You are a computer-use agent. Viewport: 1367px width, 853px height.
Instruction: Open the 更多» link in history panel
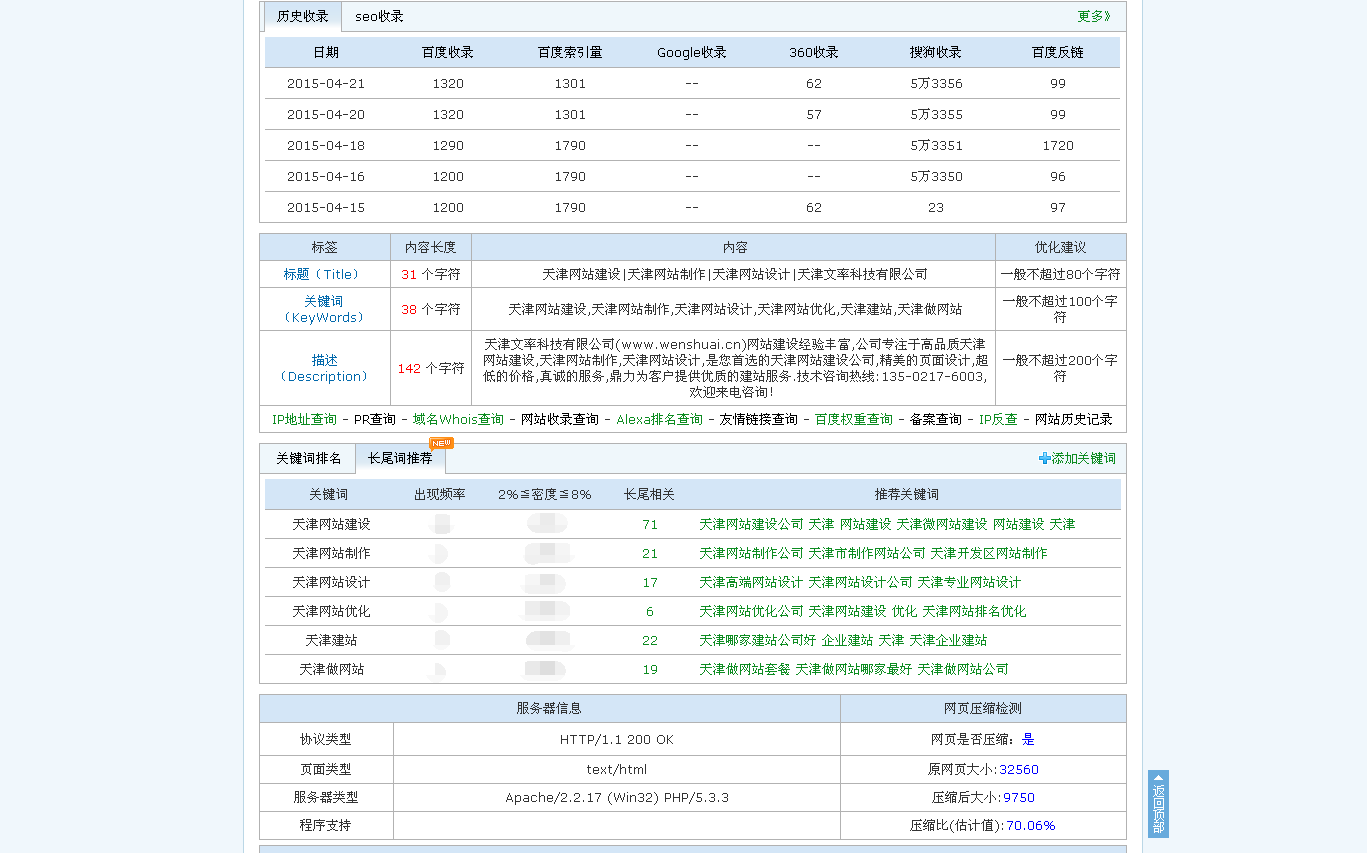coord(1093,16)
